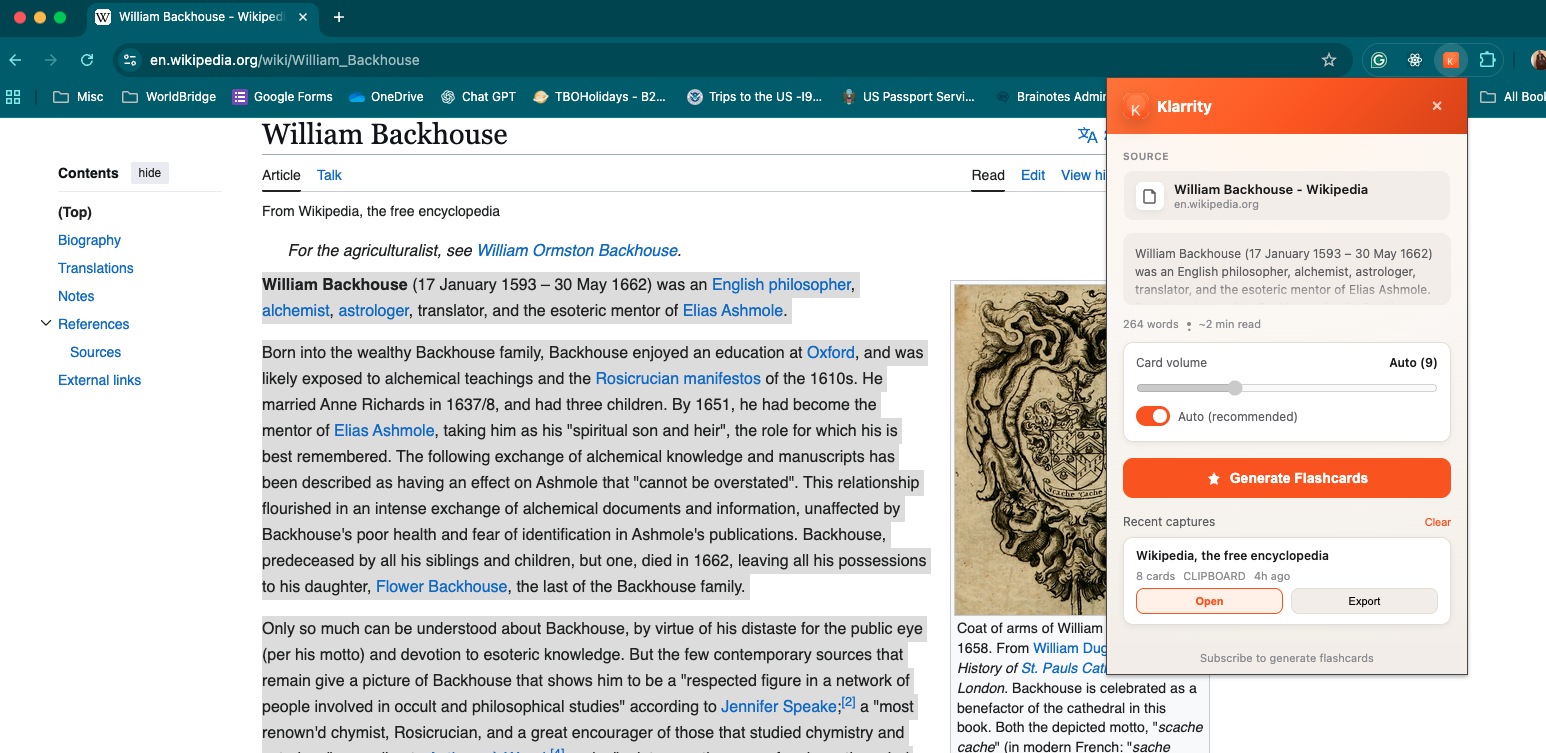This screenshot has width=1546, height=753.
Task: Switch to the Article tab
Action: click(x=281, y=175)
